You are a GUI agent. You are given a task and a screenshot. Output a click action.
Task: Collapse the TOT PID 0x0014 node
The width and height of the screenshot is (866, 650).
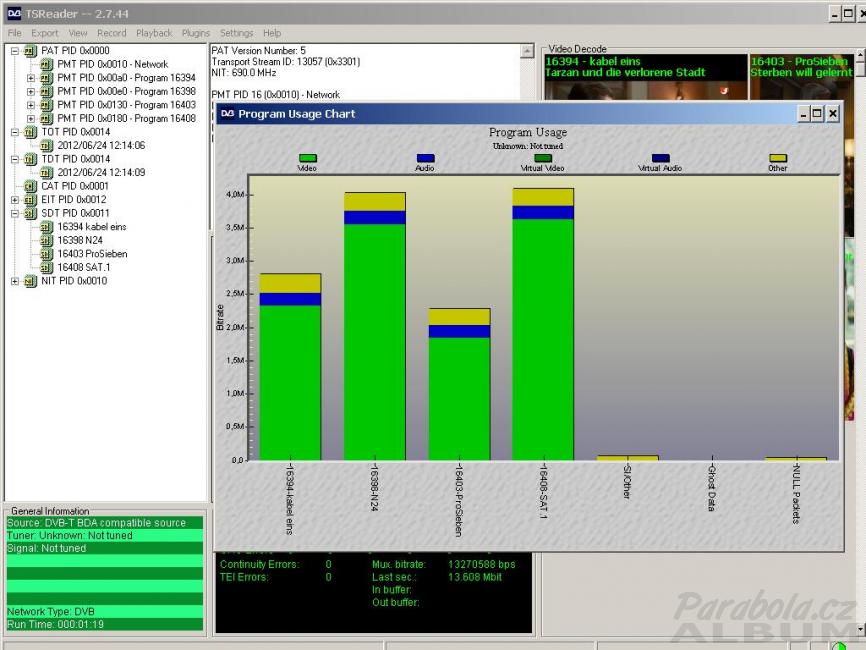pyautogui.click(x=15, y=132)
